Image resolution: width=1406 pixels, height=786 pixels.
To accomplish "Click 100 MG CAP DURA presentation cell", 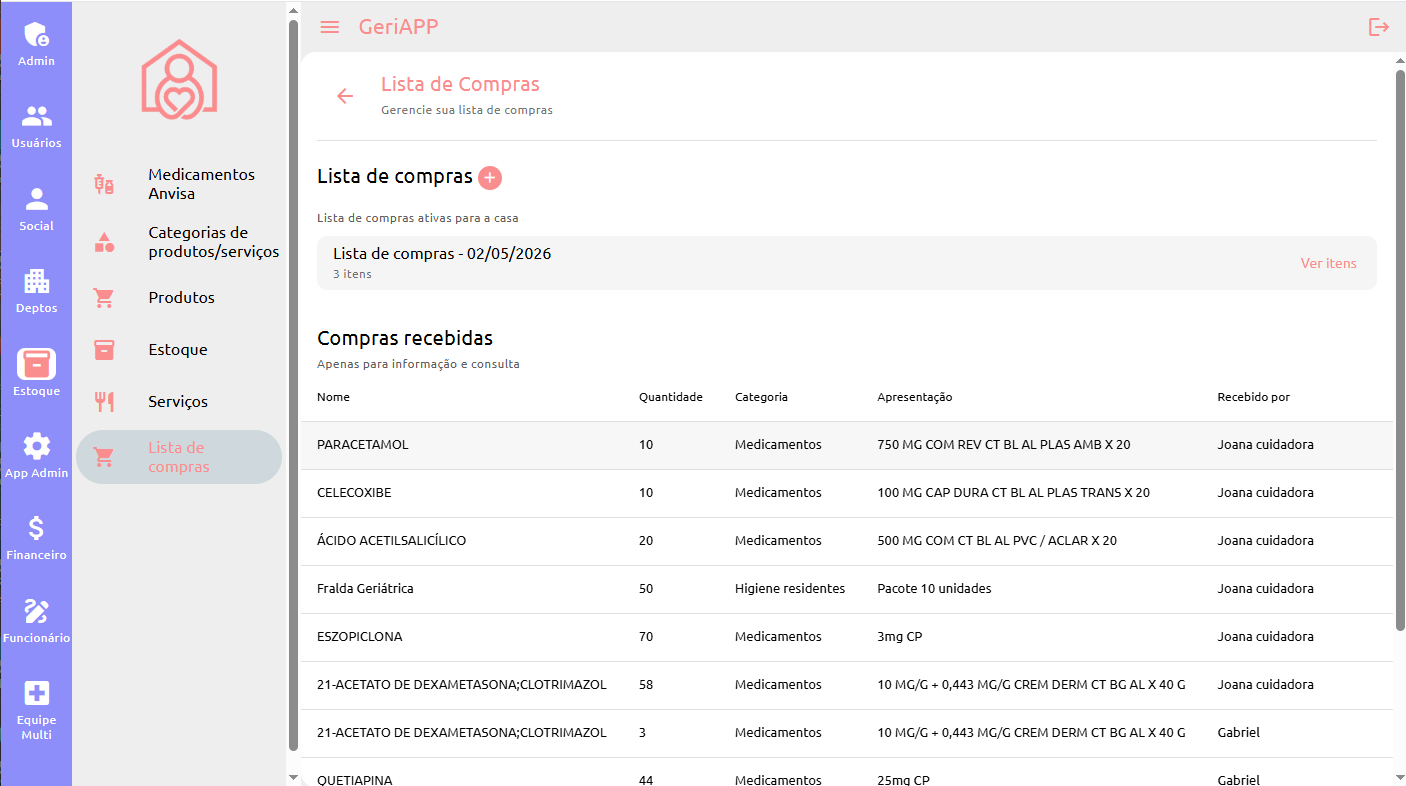I will click(x=1013, y=493).
